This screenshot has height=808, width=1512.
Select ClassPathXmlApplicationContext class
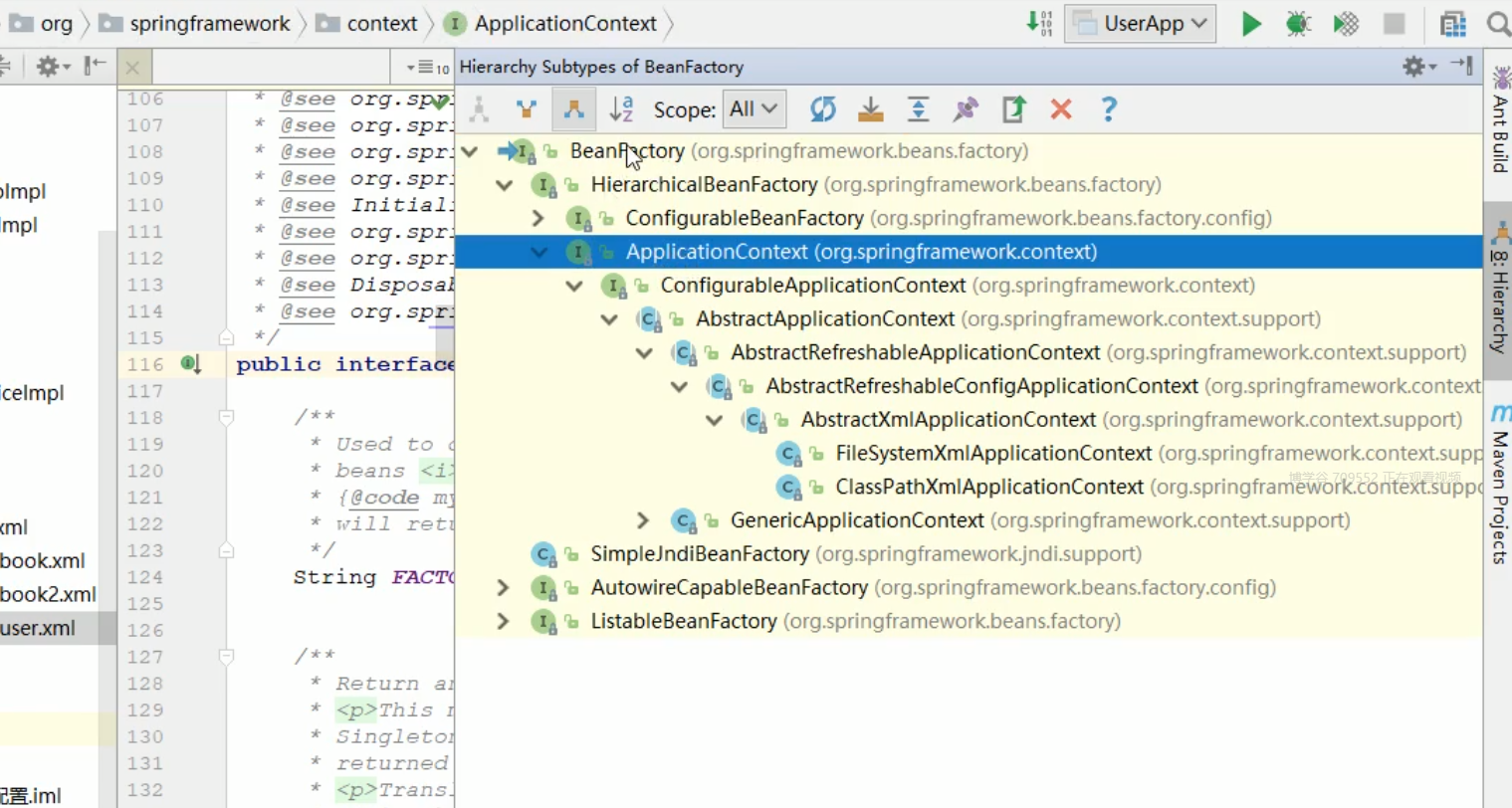click(x=989, y=487)
